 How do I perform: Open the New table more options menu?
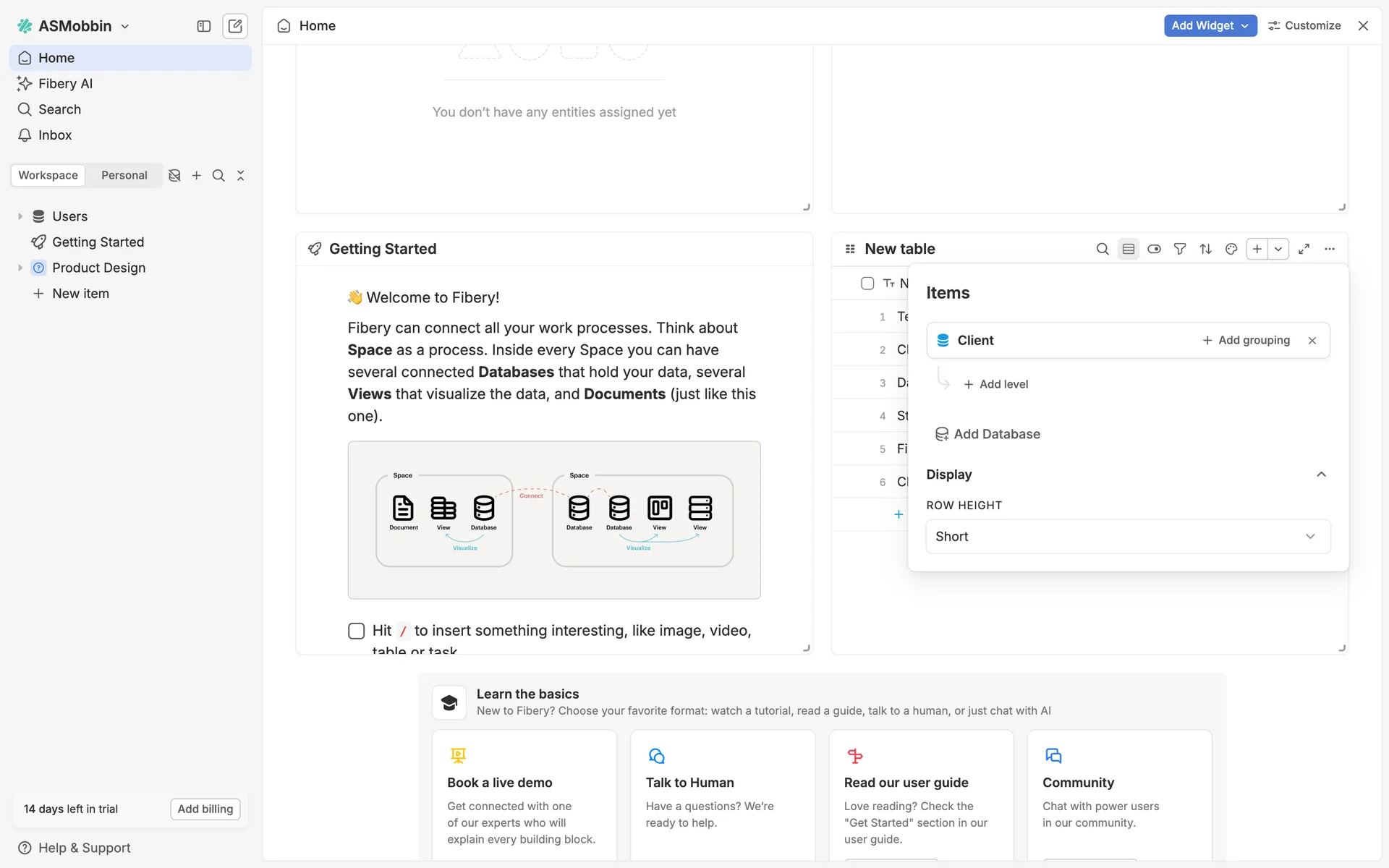pyautogui.click(x=1330, y=249)
